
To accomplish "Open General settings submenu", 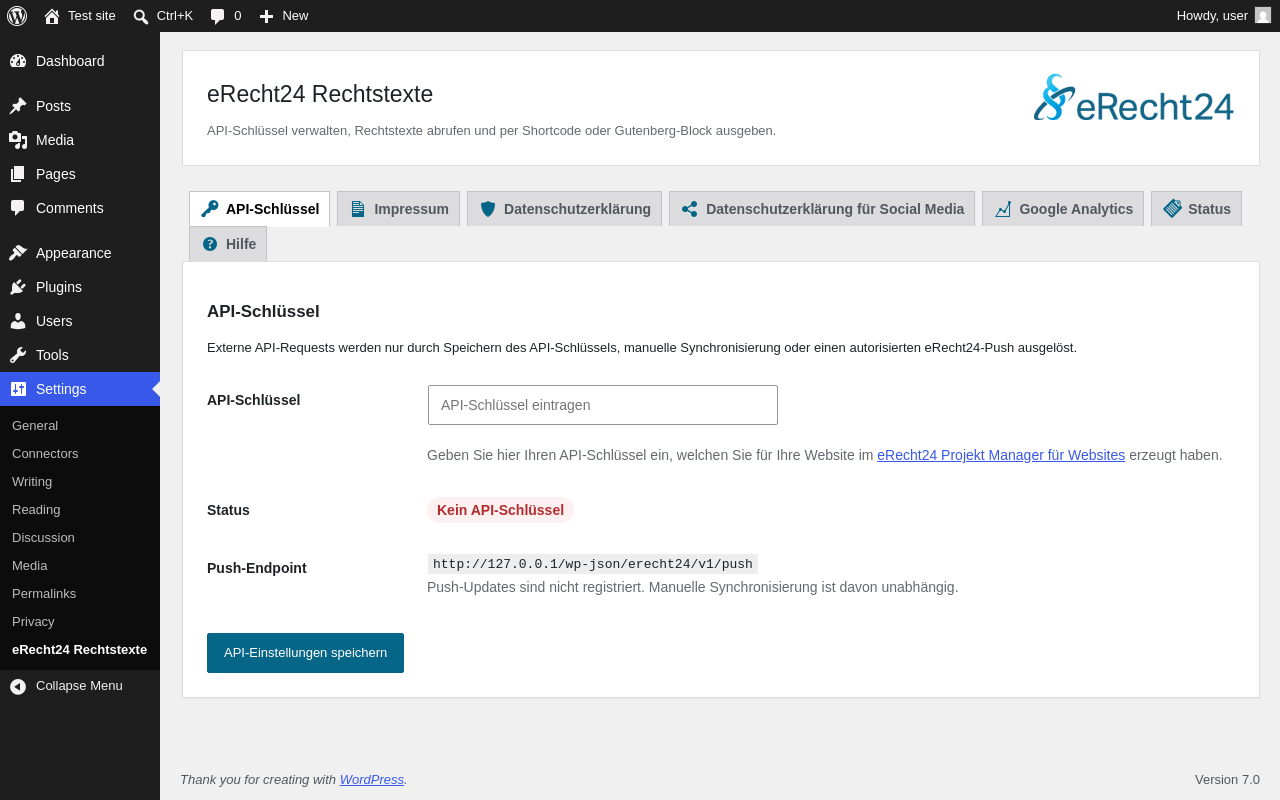I will [35, 425].
